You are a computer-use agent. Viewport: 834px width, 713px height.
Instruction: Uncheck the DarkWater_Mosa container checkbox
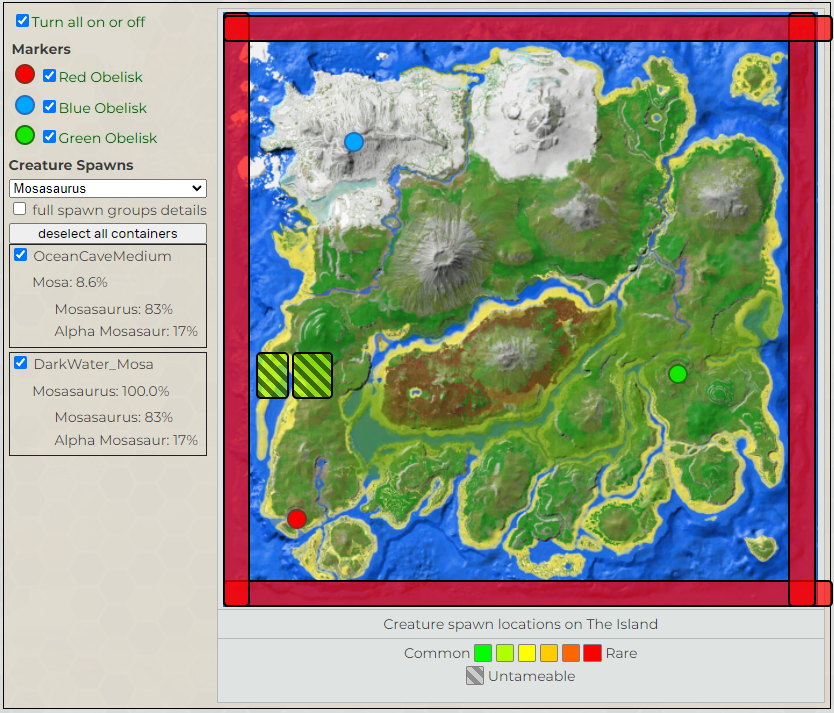tap(21, 363)
